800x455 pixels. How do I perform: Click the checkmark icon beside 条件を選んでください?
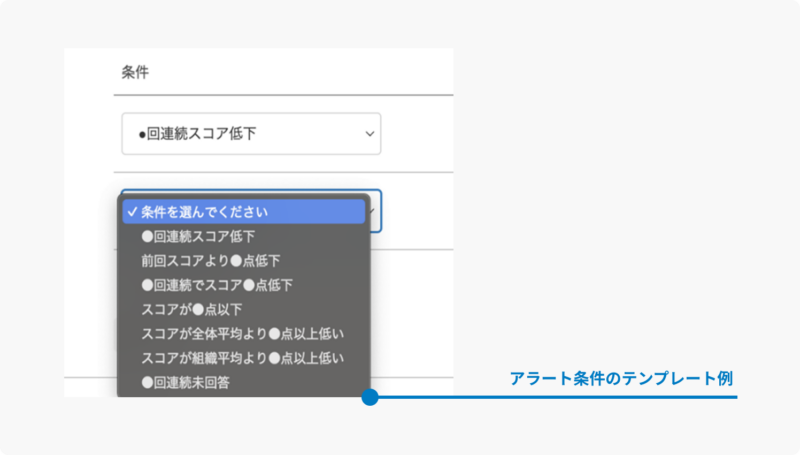click(133, 212)
